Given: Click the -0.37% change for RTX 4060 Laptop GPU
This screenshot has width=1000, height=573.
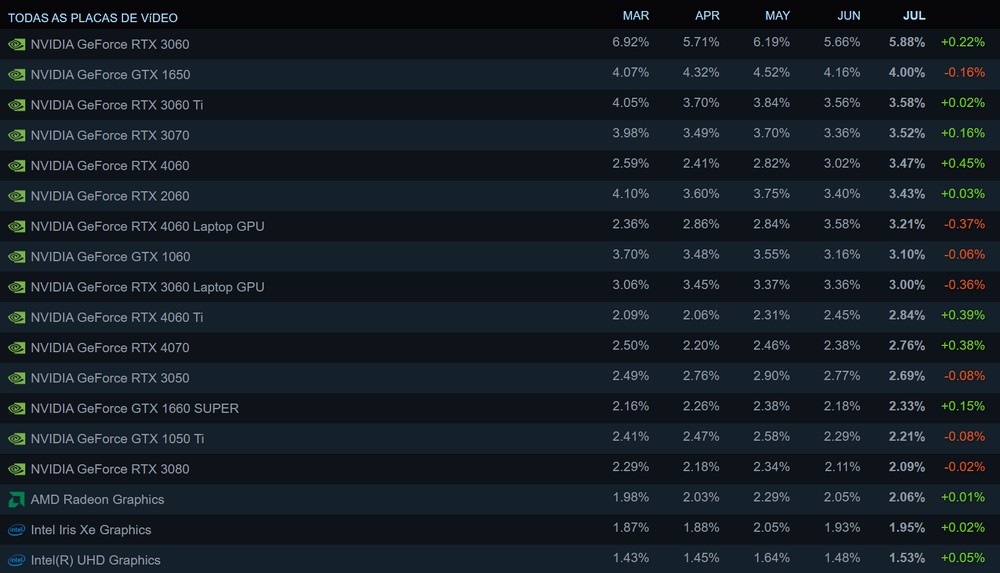Looking at the screenshot, I should (963, 226).
